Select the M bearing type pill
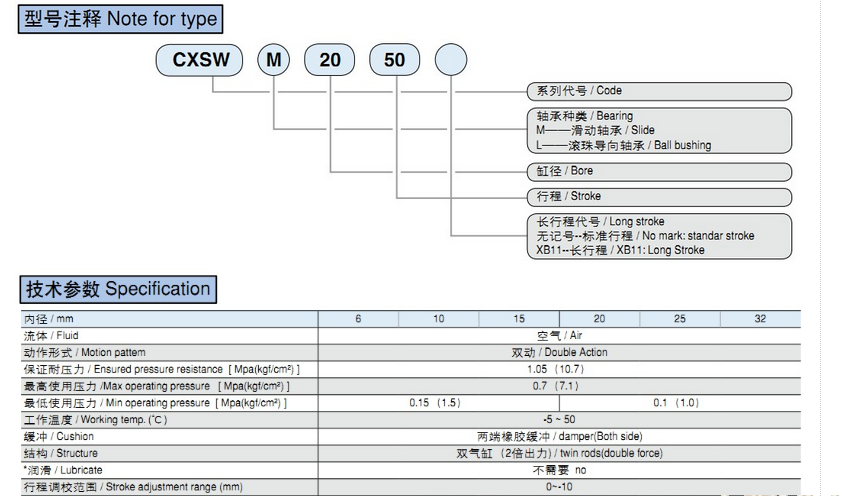The height and width of the screenshot is (496, 844). tap(273, 60)
